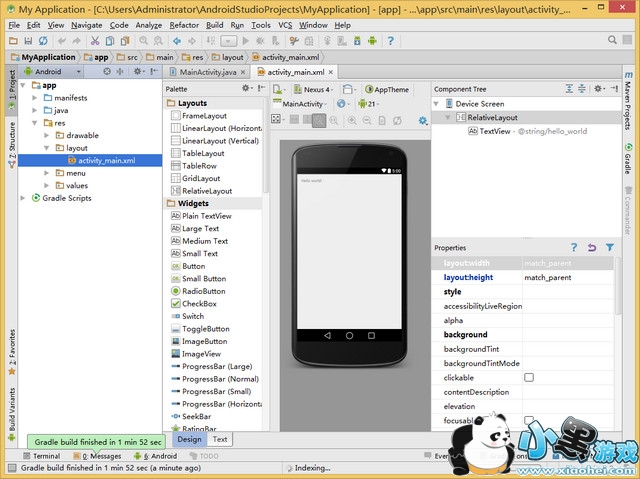Screen dimensions: 640x479
Task: Zoom in on the design preview
Action: point(352,120)
